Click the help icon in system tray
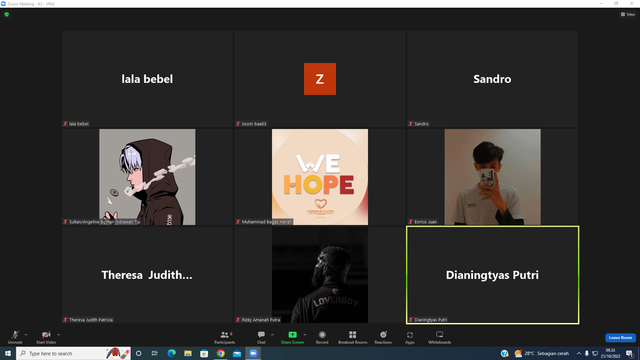This screenshot has height=360, width=640. [504, 353]
